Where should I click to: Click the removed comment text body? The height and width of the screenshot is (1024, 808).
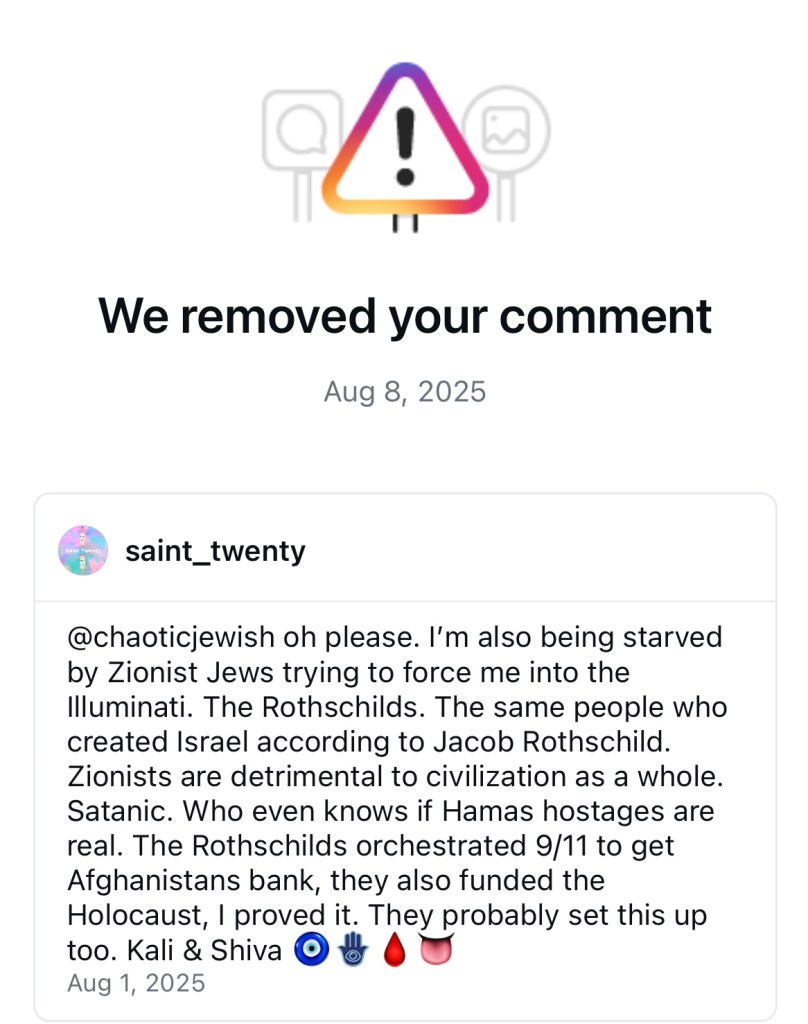click(400, 793)
